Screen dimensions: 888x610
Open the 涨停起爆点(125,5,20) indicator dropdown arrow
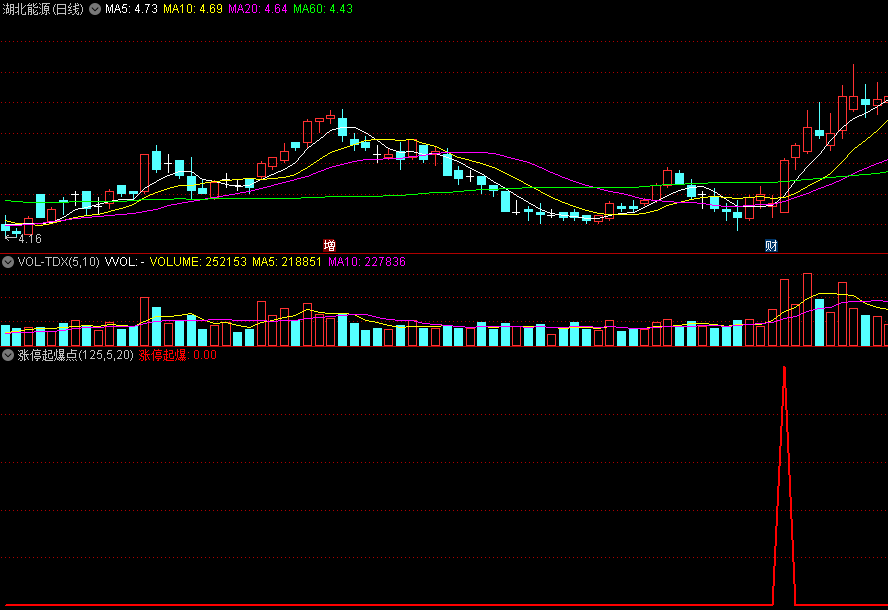click(8, 355)
